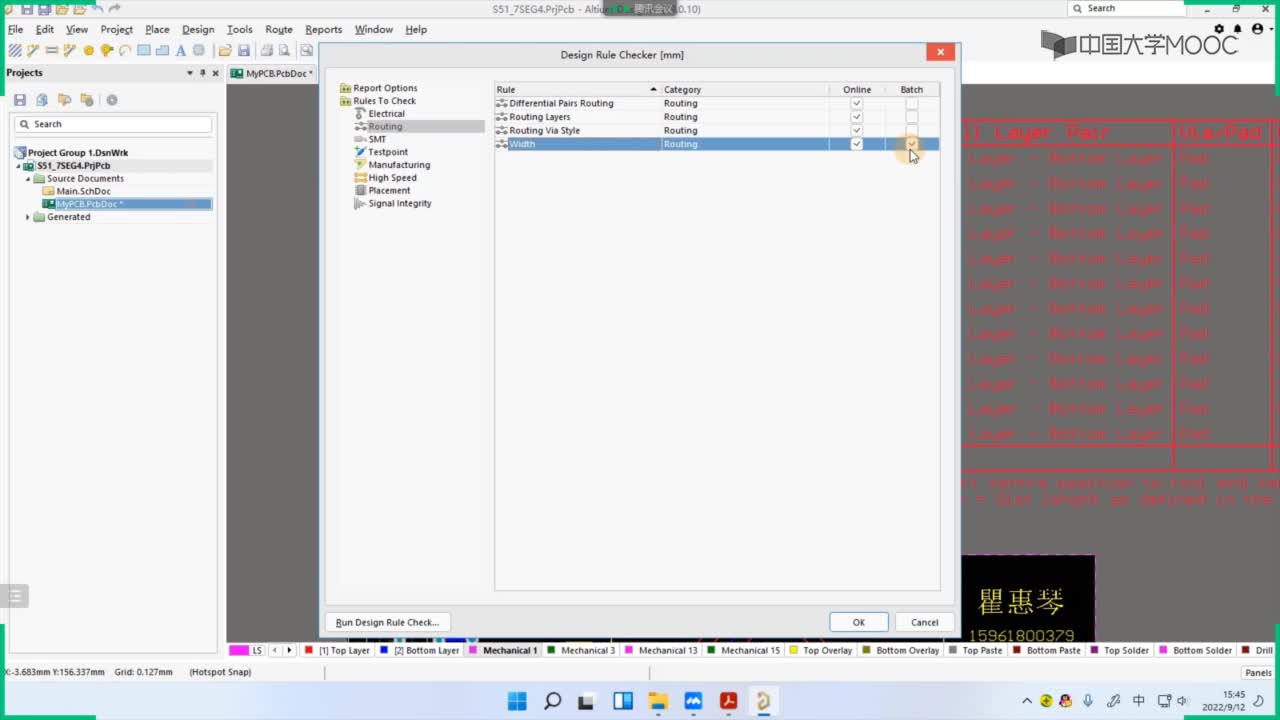This screenshot has width=1280, height=720.
Task: Select Electrical under Rules To Check
Action: click(x=386, y=114)
